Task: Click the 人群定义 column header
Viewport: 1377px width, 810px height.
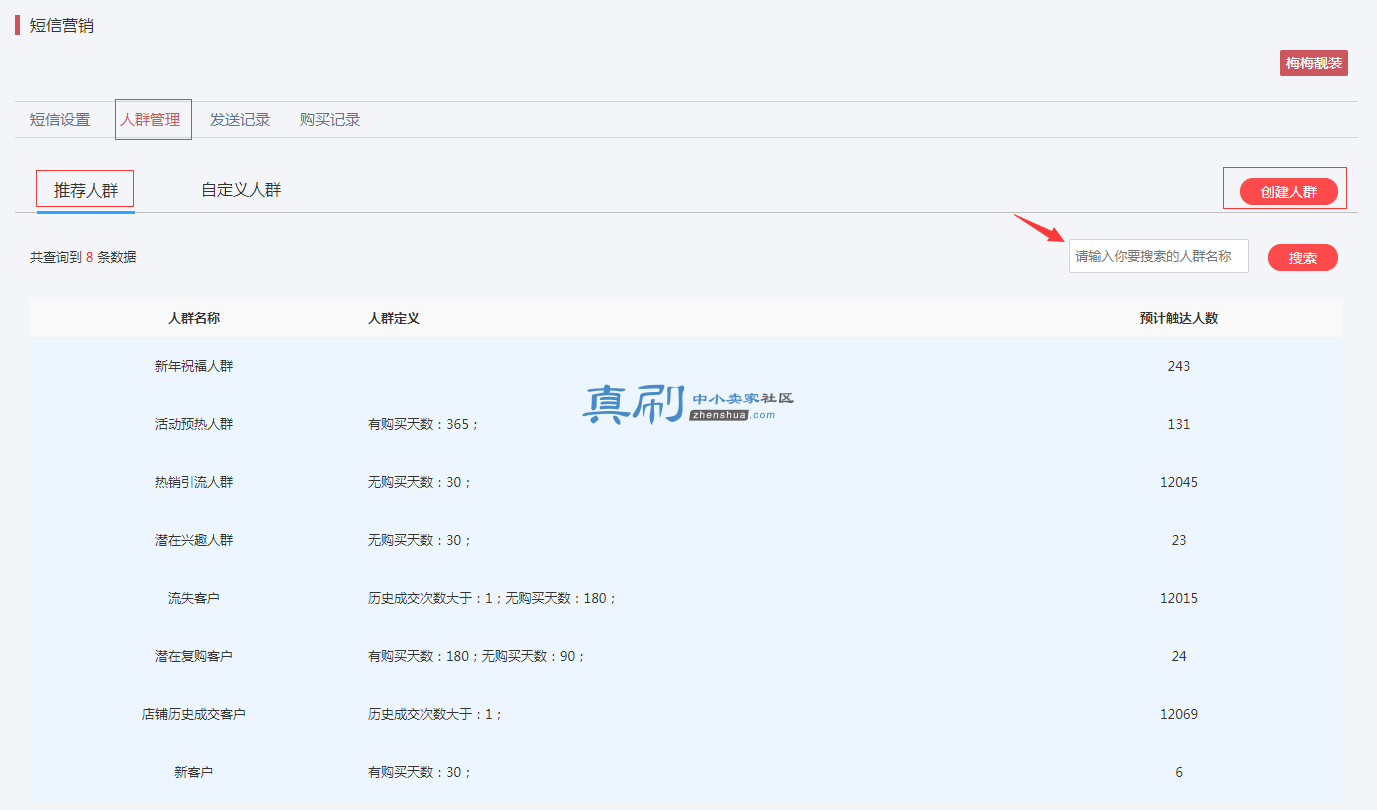Action: click(x=394, y=318)
